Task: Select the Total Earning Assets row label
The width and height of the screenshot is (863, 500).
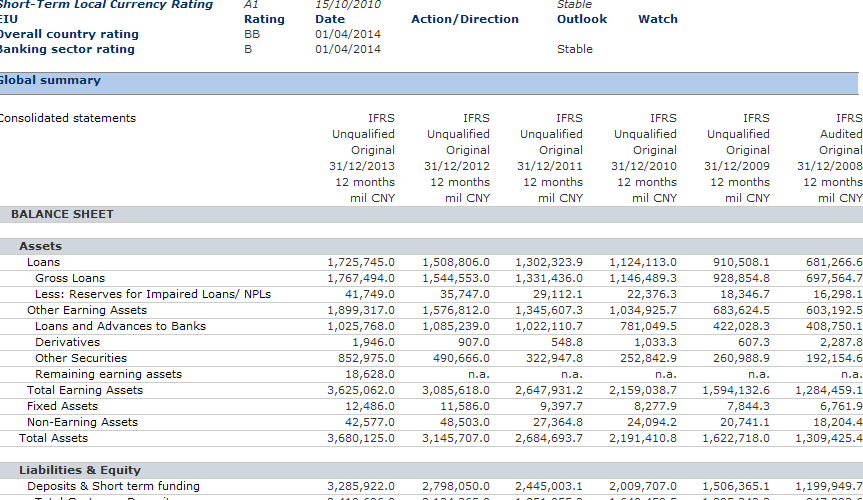Action: (x=85, y=390)
